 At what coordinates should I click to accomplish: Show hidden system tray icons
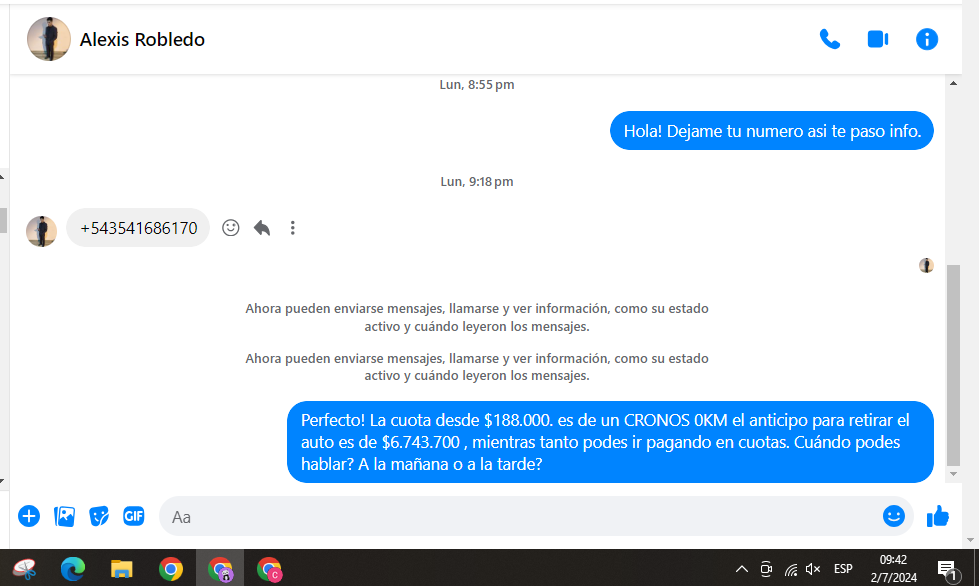pyautogui.click(x=741, y=569)
